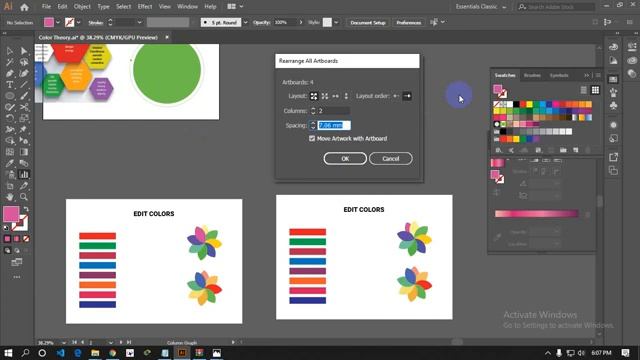Click New Color Group folder in Swatches
The width and height of the screenshot is (640, 360).
[x=563, y=150]
